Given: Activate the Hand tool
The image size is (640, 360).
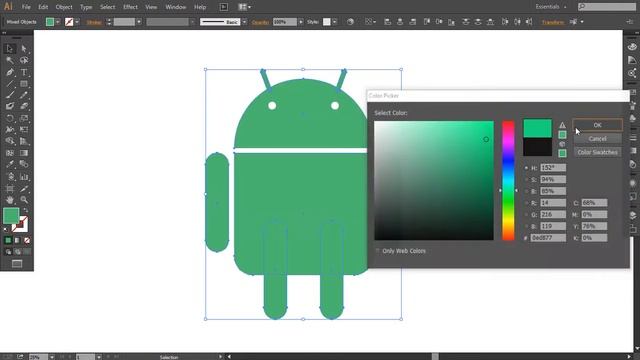Looking at the screenshot, I should click(10, 200).
